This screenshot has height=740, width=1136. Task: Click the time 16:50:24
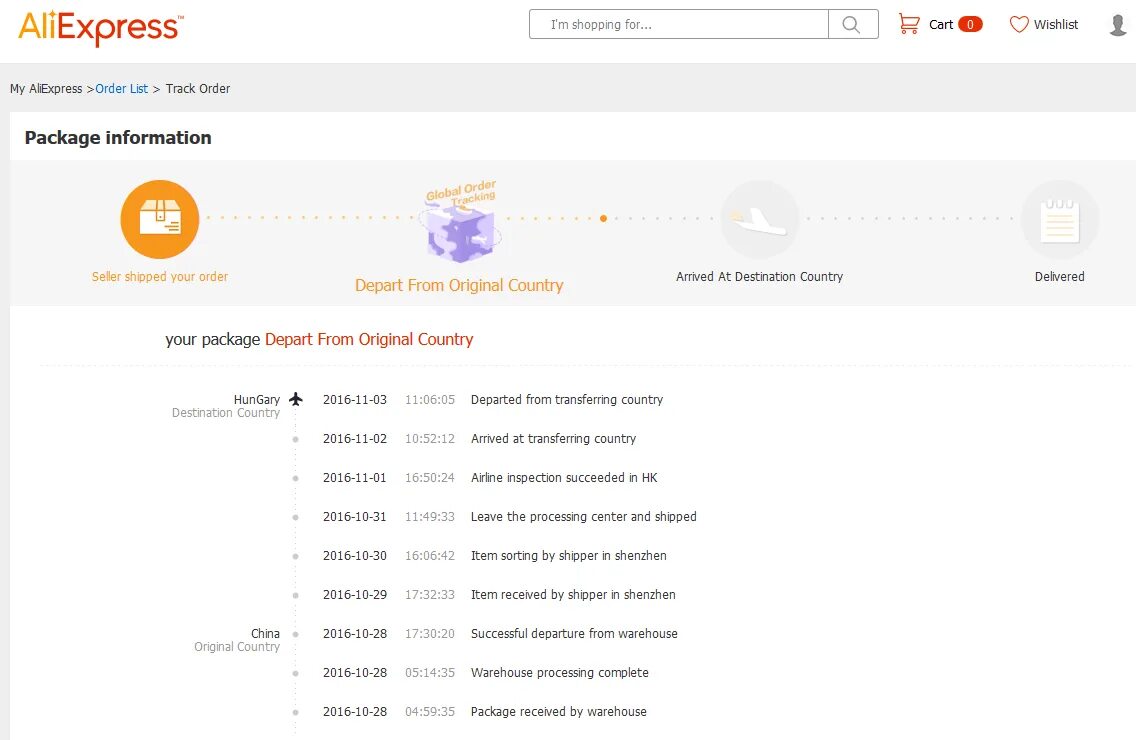coord(430,478)
